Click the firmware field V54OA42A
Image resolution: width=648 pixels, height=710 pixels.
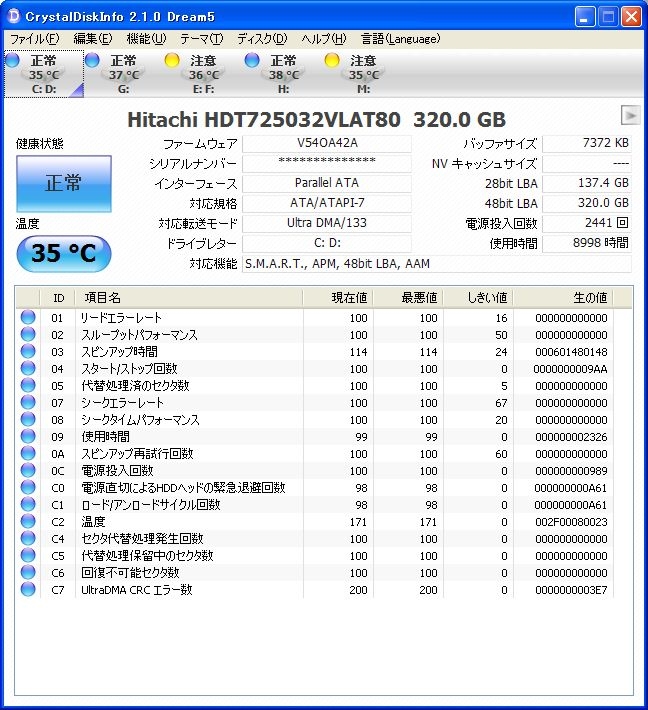(x=327, y=144)
